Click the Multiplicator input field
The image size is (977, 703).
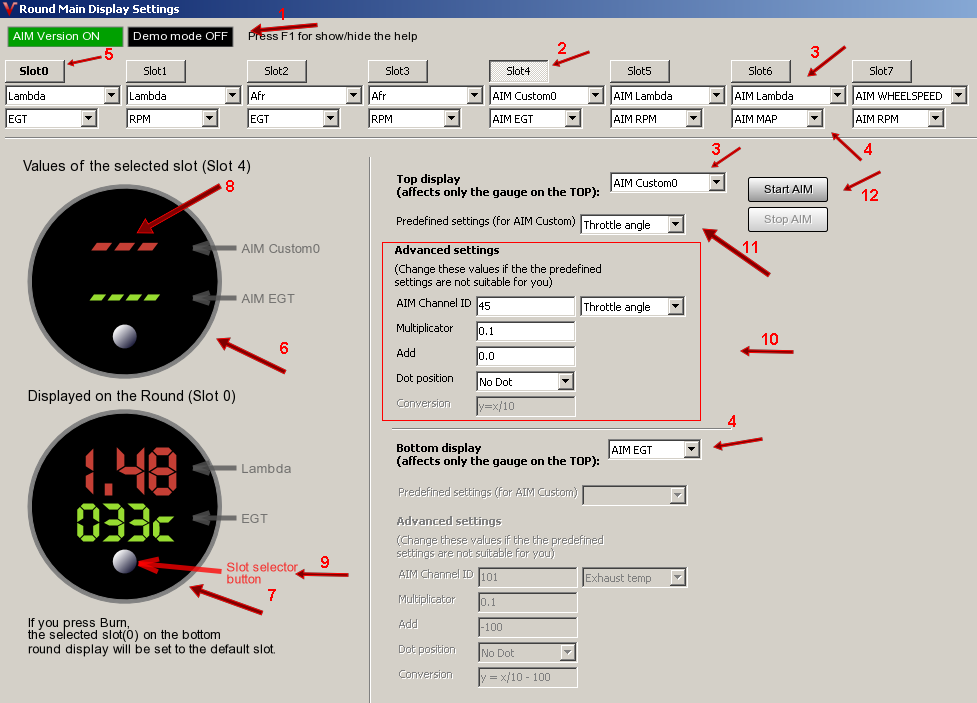(x=525, y=331)
